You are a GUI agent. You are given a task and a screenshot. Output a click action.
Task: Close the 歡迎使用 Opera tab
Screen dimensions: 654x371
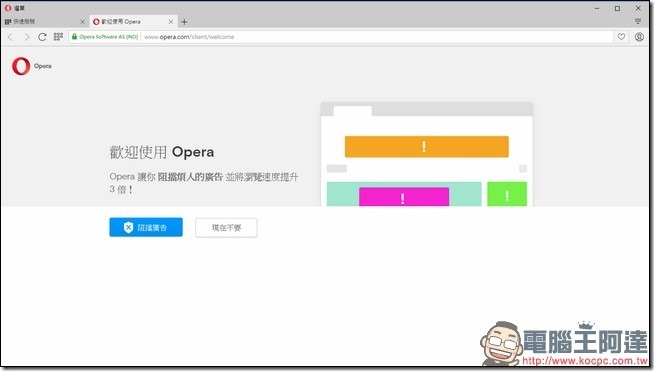(171, 22)
